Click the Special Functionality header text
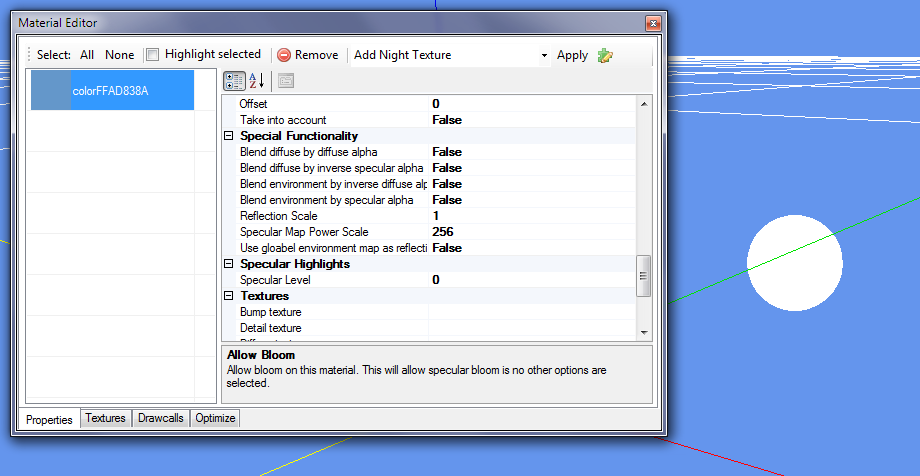This screenshot has width=920, height=476. tap(299, 136)
